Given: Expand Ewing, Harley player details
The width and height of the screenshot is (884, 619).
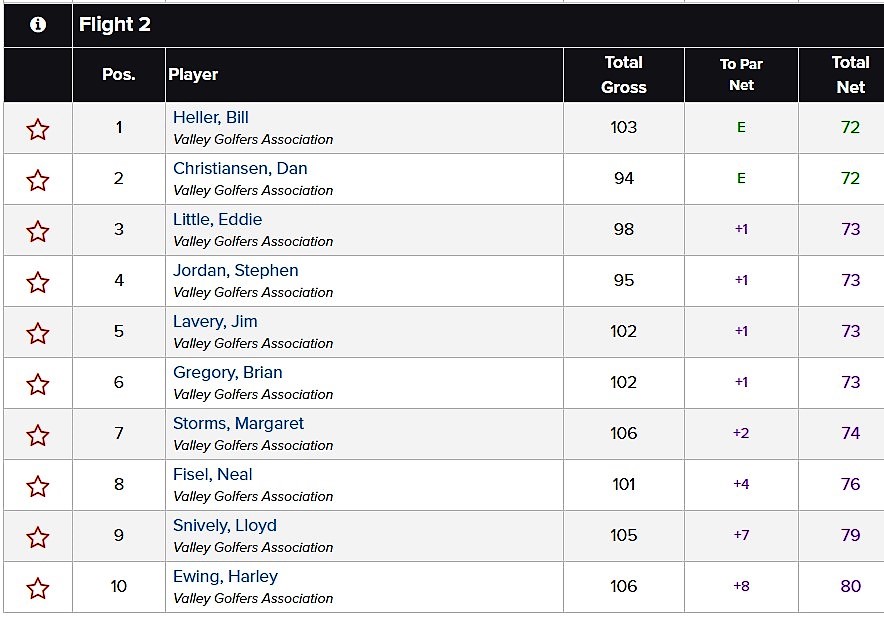Looking at the screenshot, I should tap(226, 576).
